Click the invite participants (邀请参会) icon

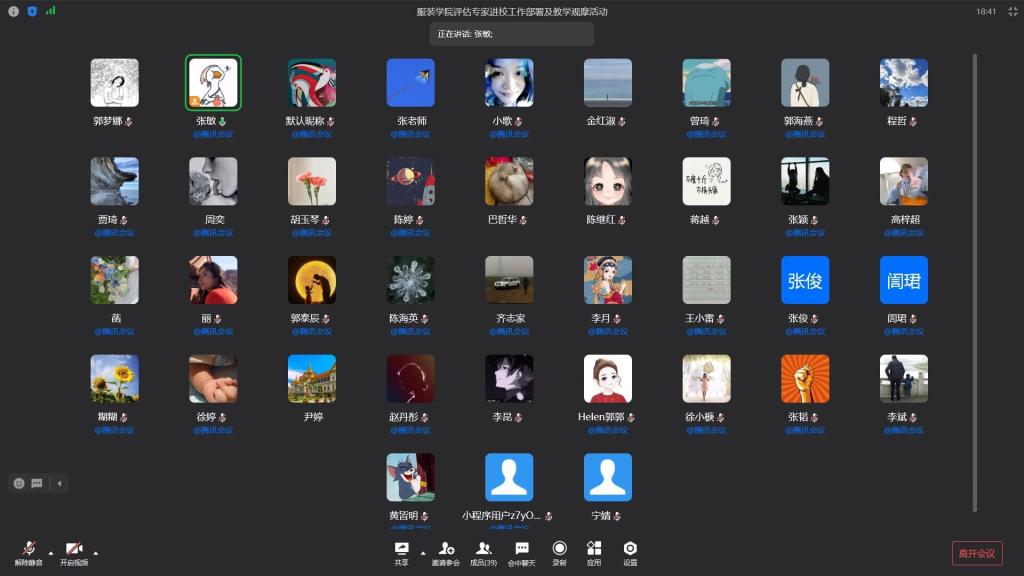point(446,550)
